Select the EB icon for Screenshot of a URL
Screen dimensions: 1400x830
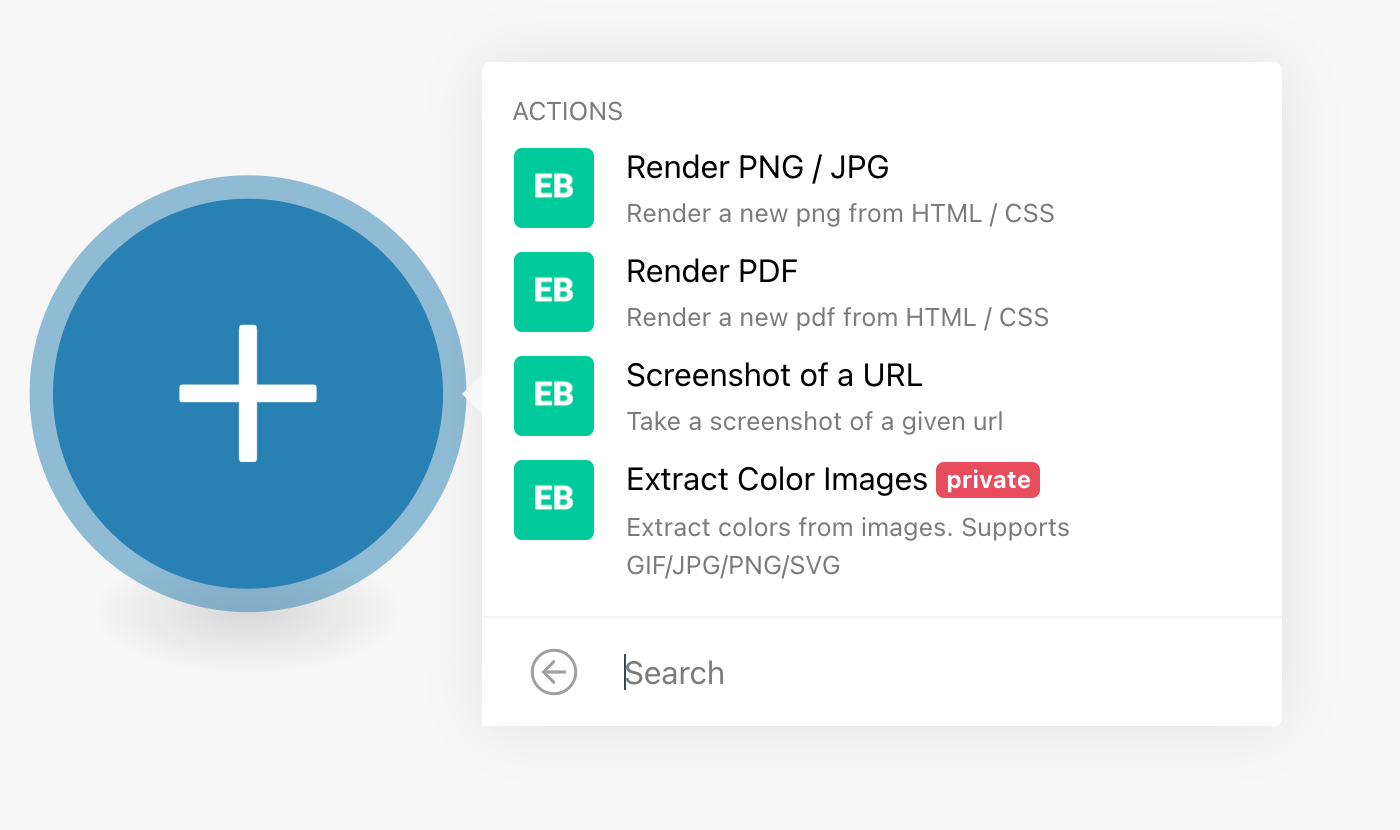click(553, 396)
